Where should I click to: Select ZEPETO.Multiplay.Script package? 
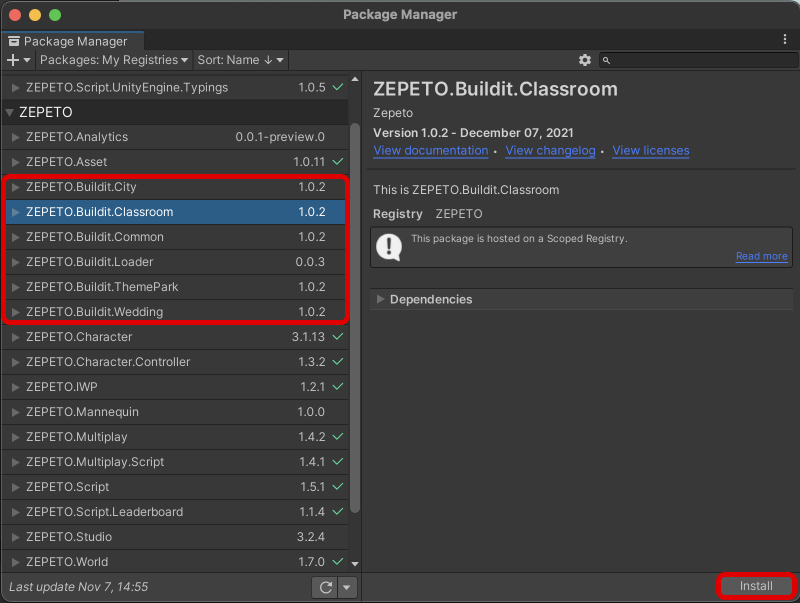tap(175, 462)
